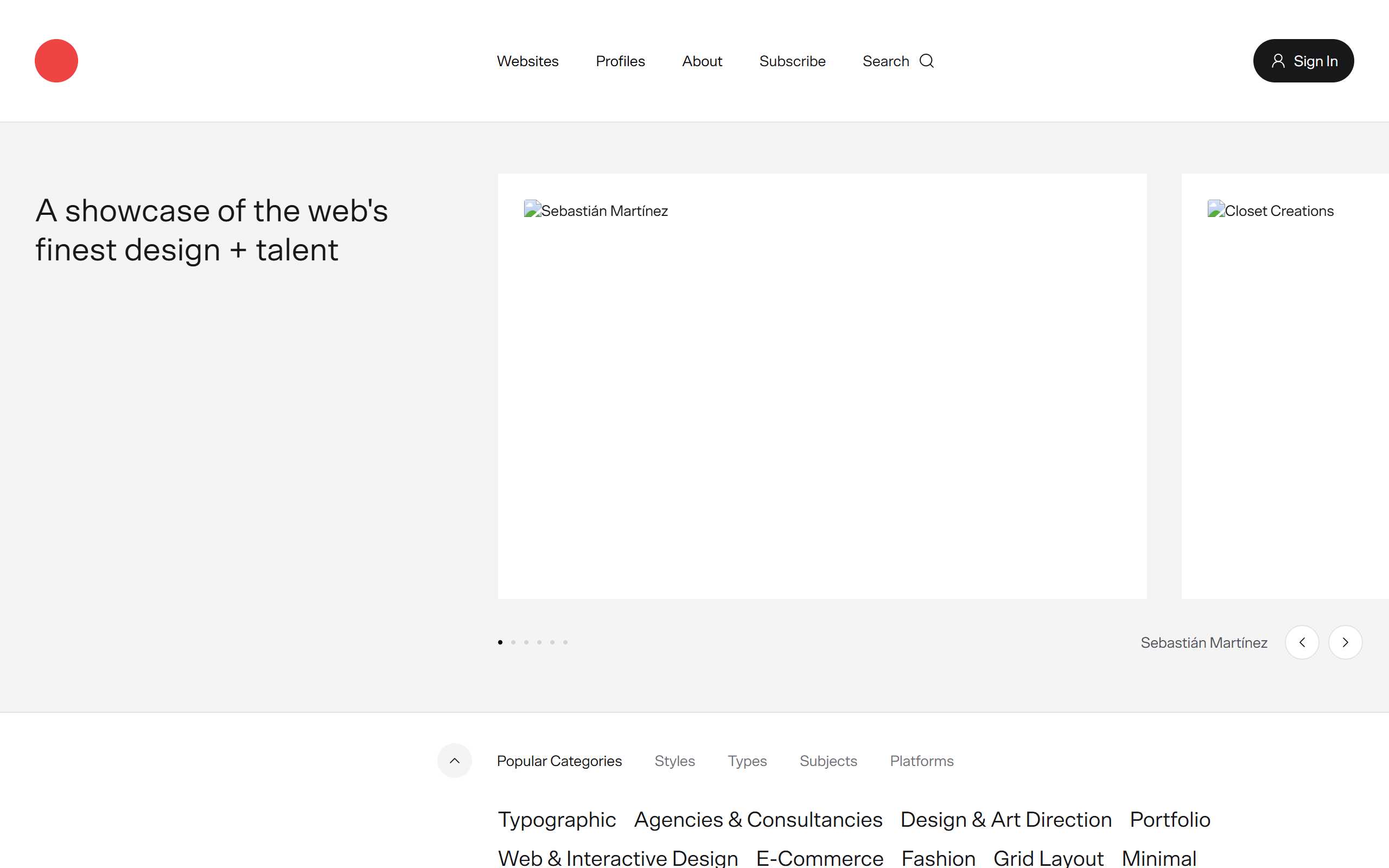Click the red circle site logo
This screenshot has width=1389, height=868.
56,61
